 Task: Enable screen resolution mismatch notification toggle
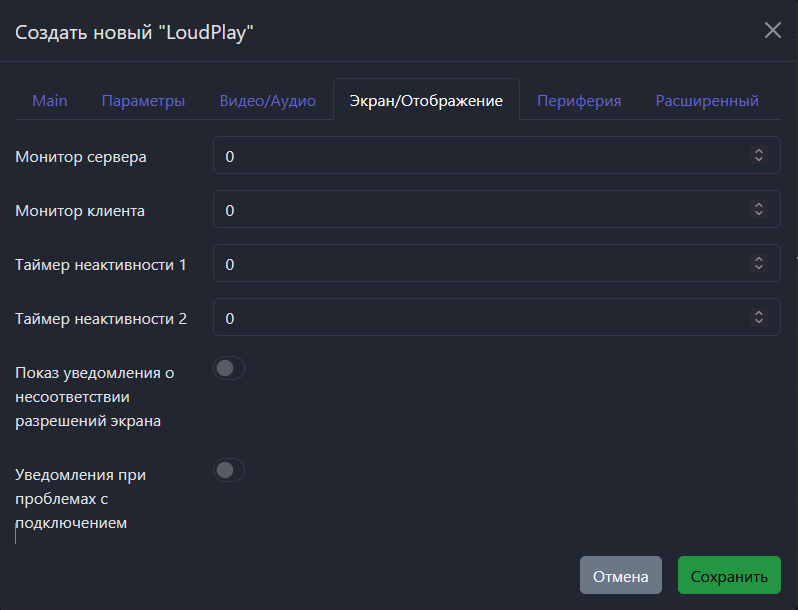click(x=229, y=369)
